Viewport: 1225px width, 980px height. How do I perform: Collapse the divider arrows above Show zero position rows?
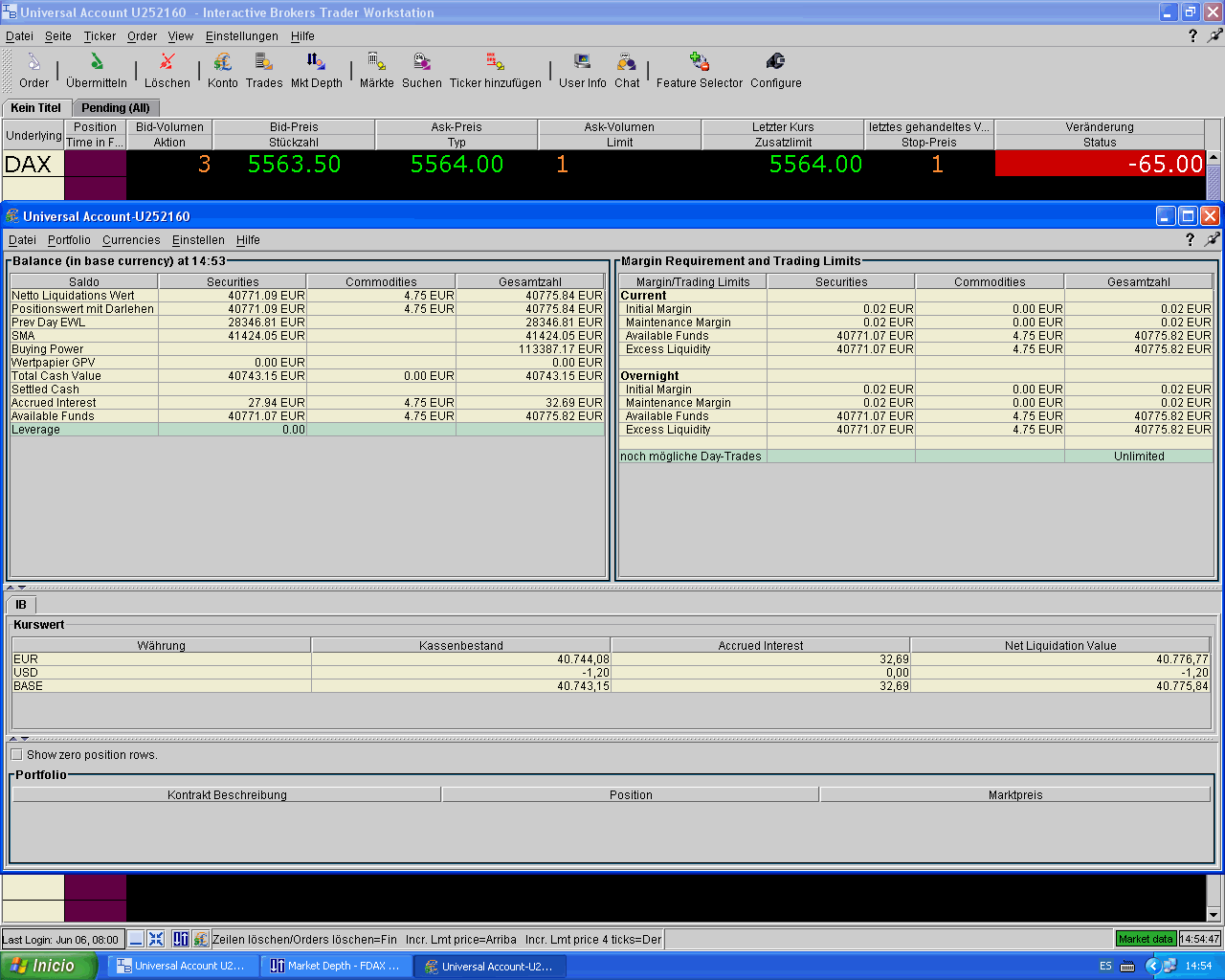point(19,739)
